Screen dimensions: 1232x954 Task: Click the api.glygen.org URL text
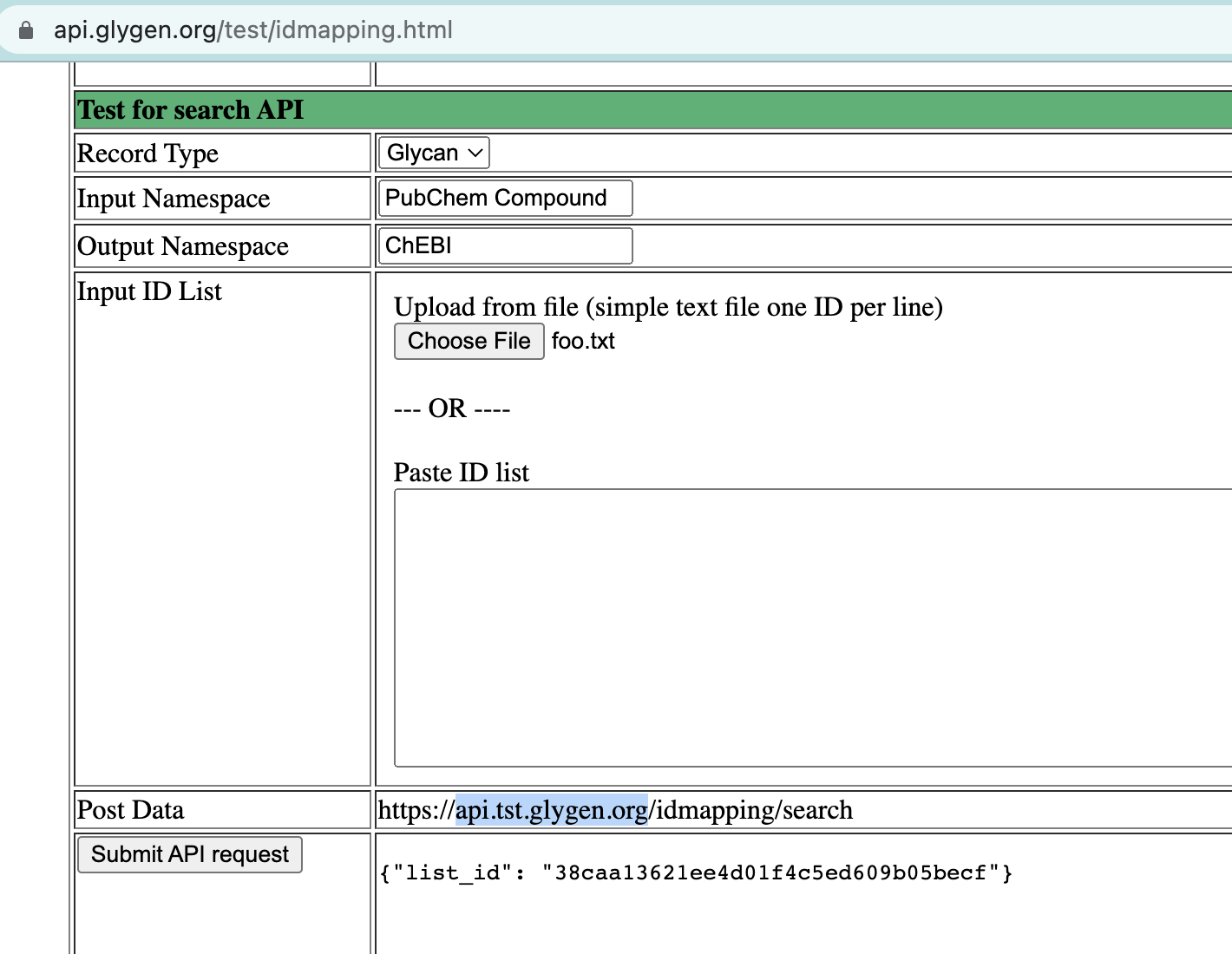click(x=252, y=29)
